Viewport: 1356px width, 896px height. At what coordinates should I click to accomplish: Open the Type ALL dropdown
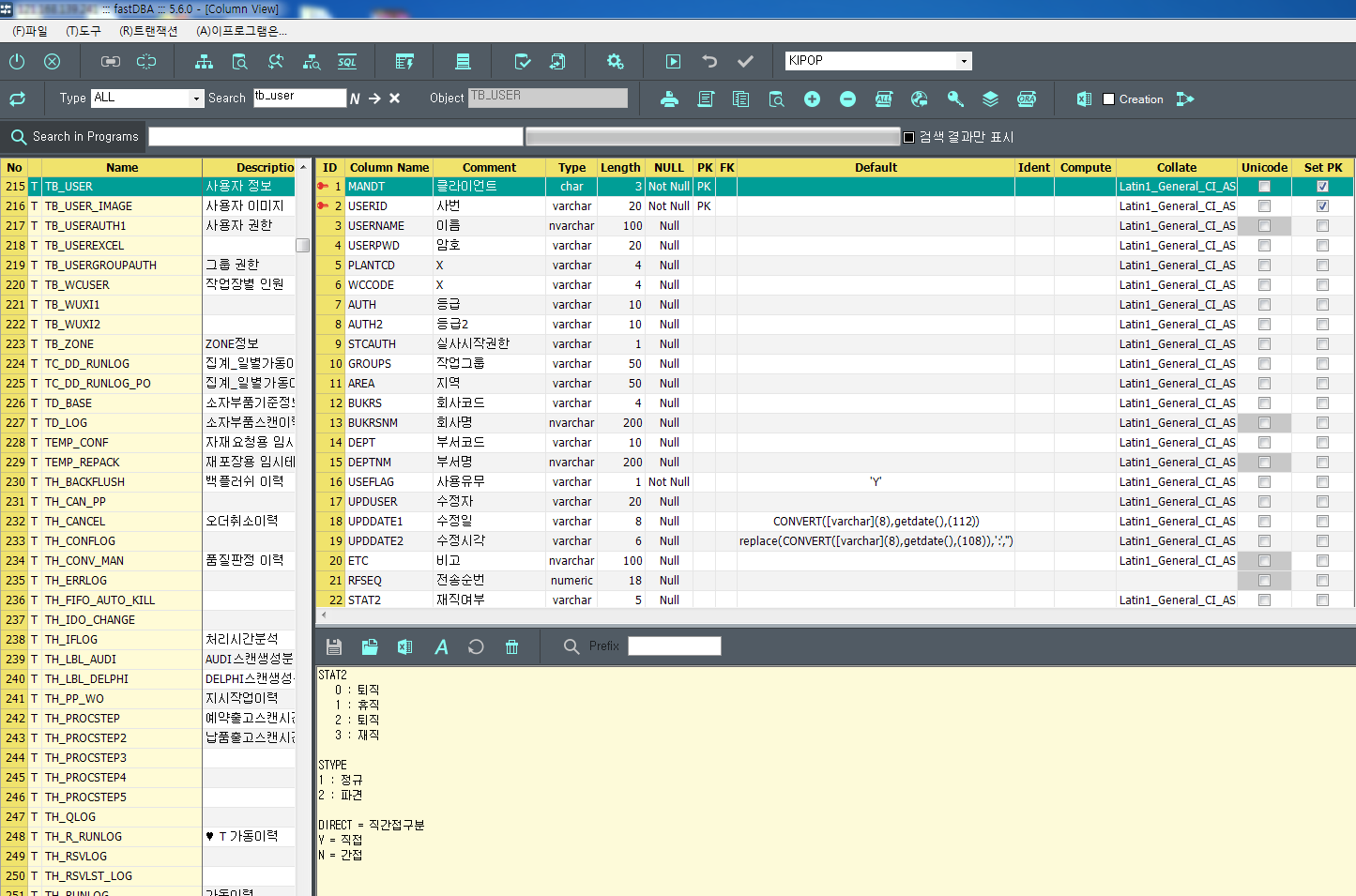196,99
